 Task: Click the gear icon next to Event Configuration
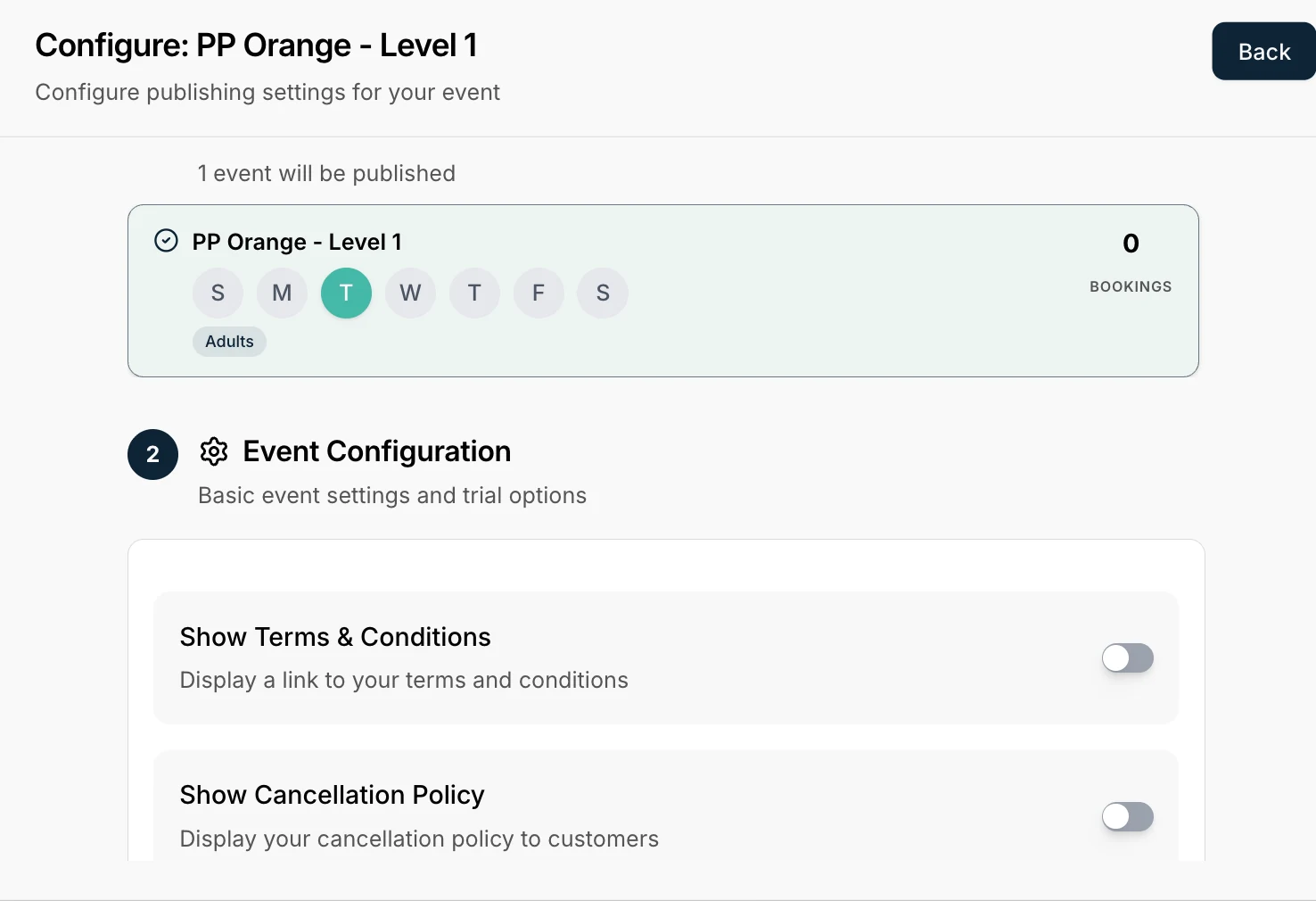click(x=214, y=451)
